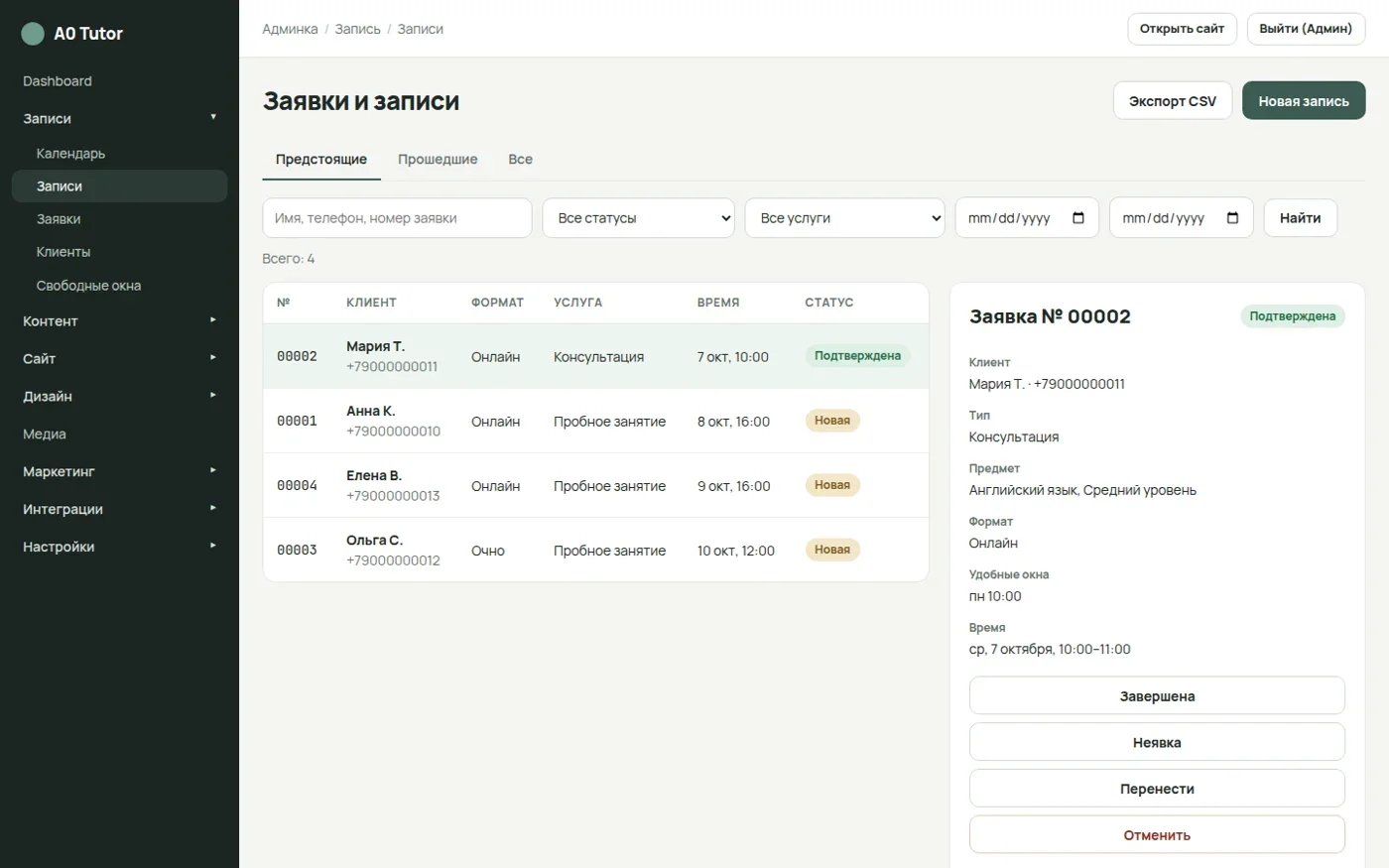Expand the Маркетинг sidebar section
Image resolution: width=1389 pixels, height=868 pixels.
119,472
